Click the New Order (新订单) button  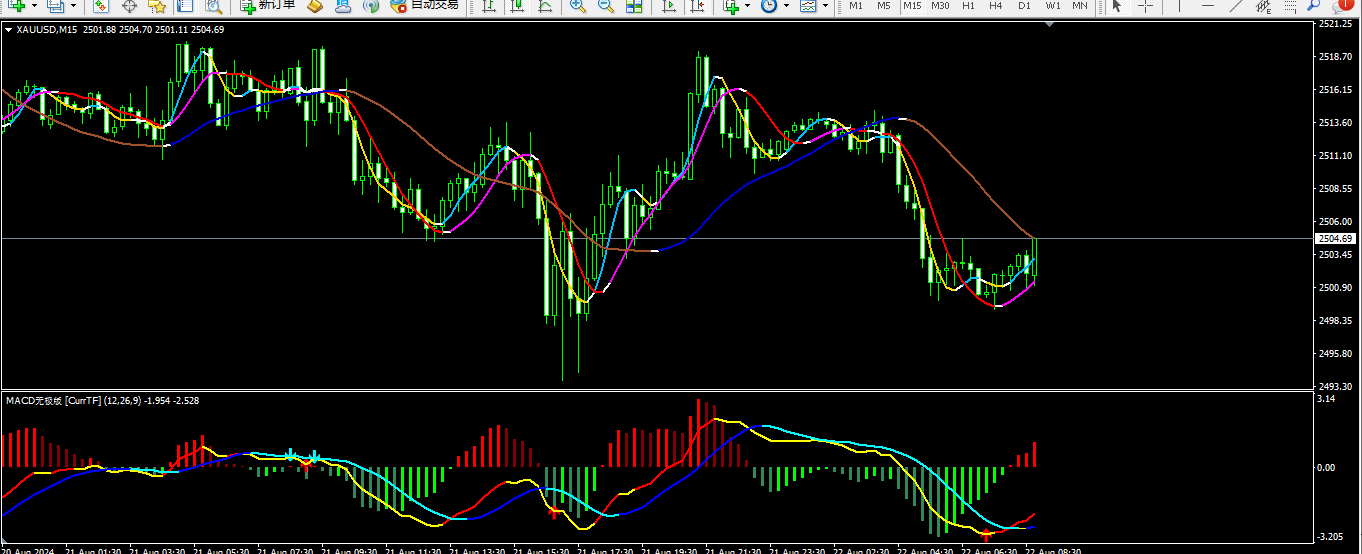[x=268, y=5]
